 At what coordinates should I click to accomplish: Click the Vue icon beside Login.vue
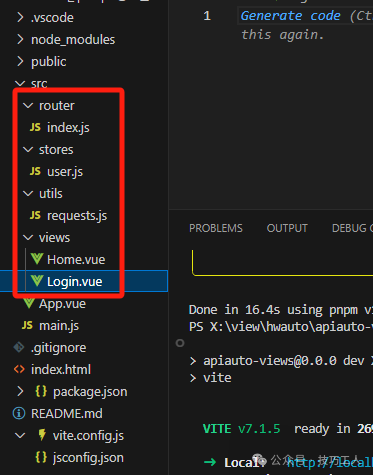[x=37, y=281]
